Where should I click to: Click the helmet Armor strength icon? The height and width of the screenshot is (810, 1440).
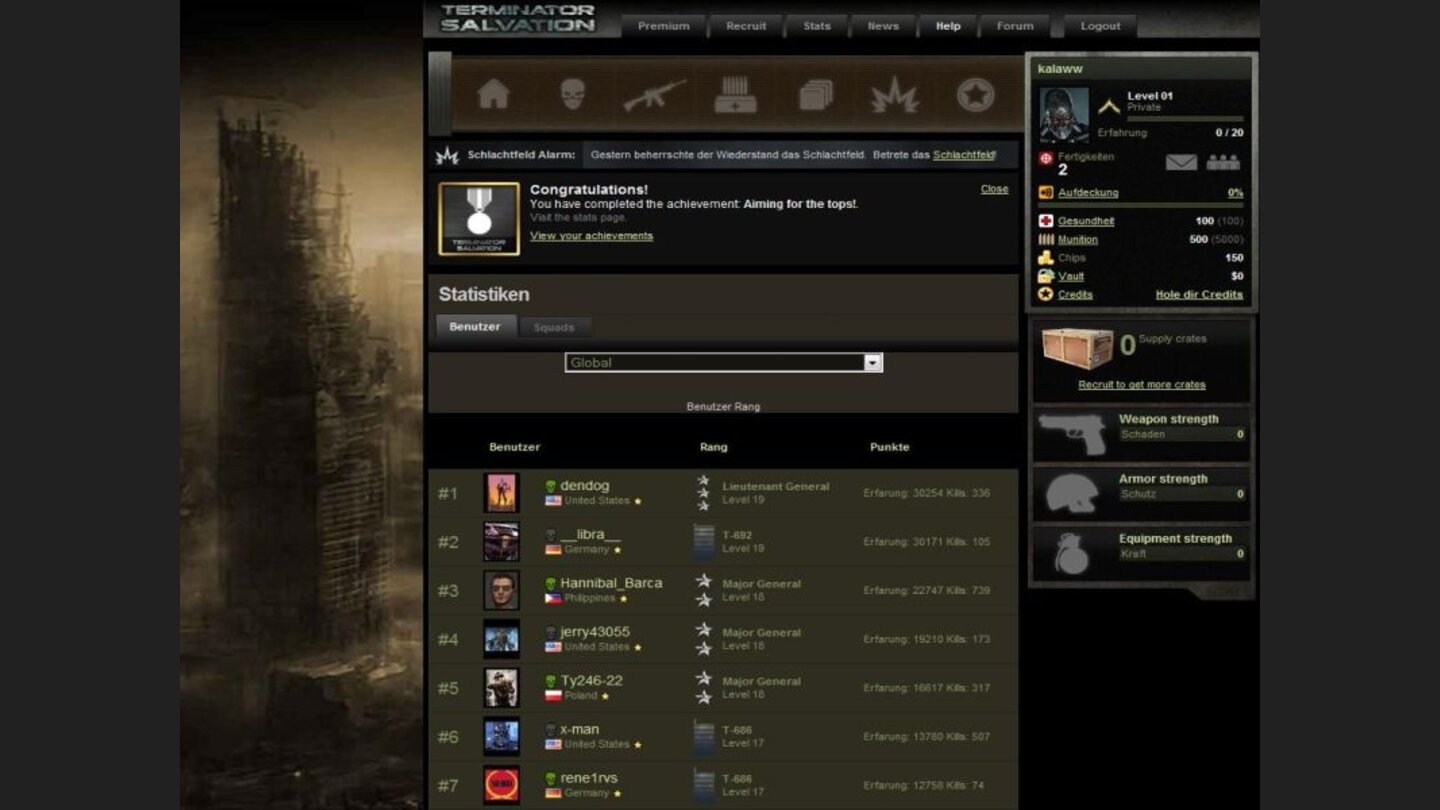pyautogui.click(x=1074, y=493)
